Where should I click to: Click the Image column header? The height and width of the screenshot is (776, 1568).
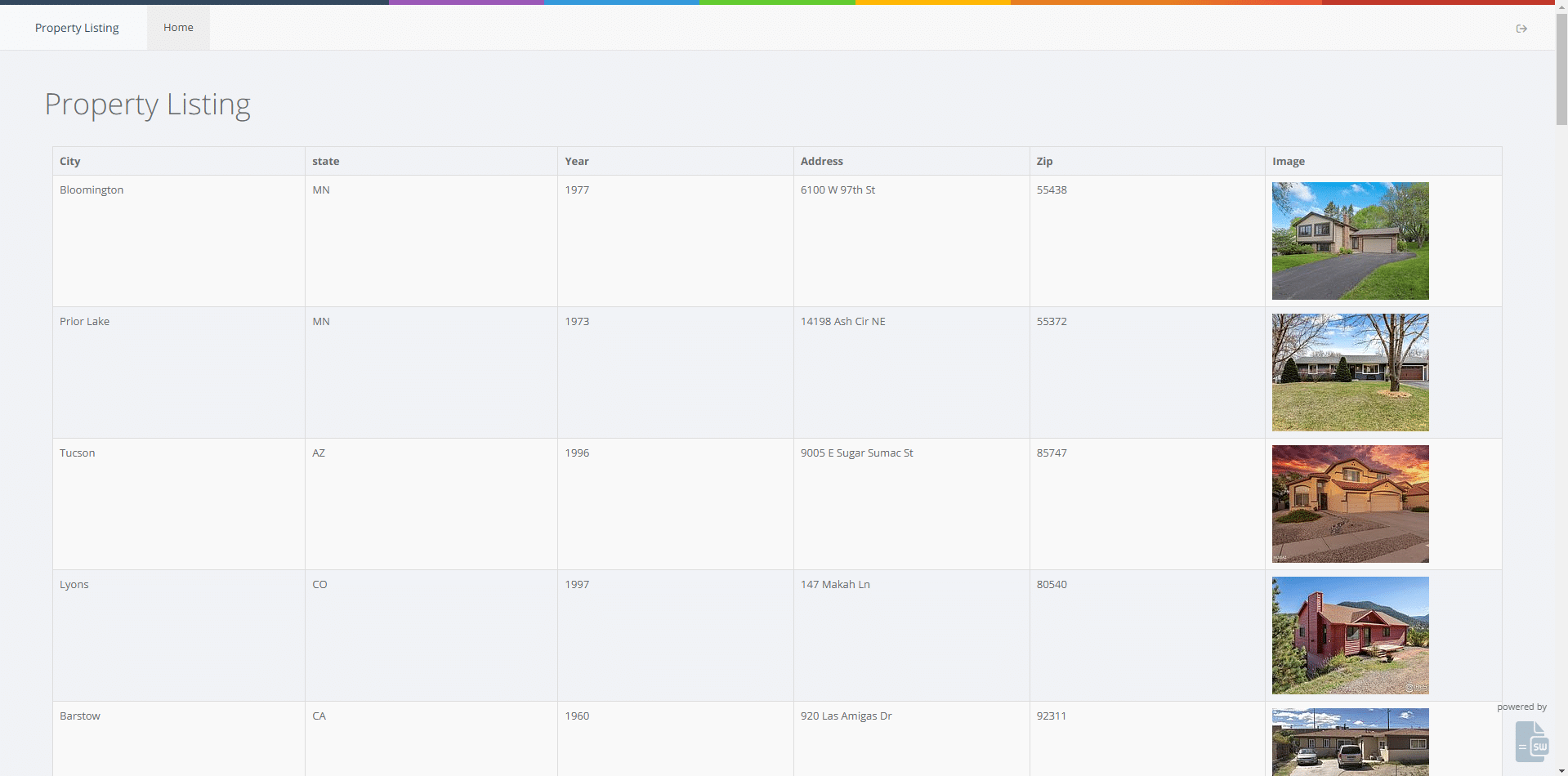click(1288, 162)
